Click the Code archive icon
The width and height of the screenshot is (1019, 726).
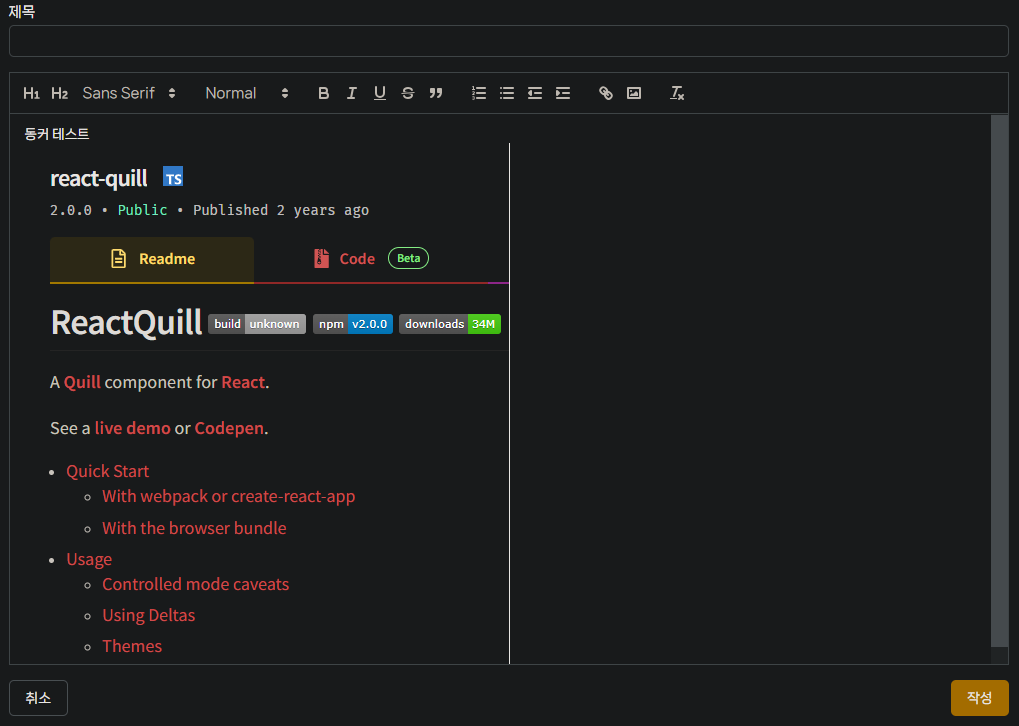321,259
